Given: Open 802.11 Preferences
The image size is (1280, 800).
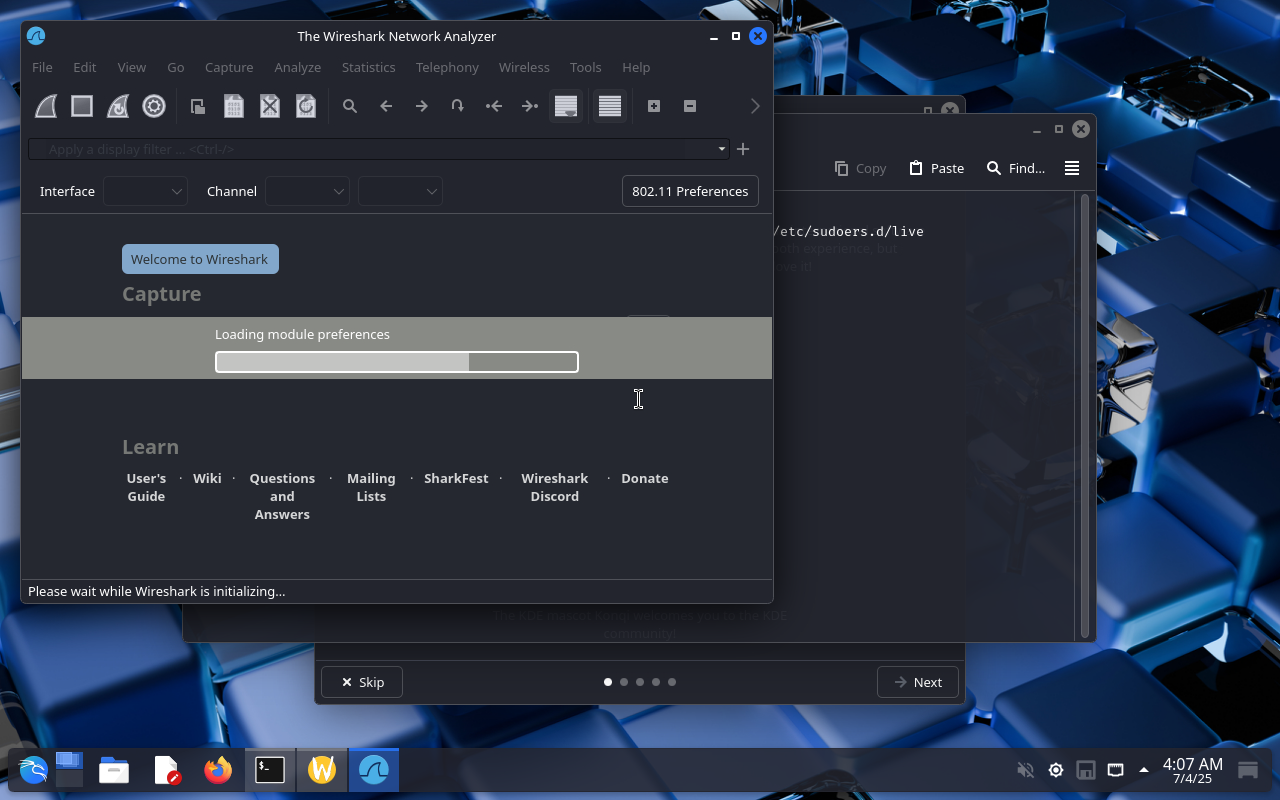Looking at the screenshot, I should click(690, 191).
